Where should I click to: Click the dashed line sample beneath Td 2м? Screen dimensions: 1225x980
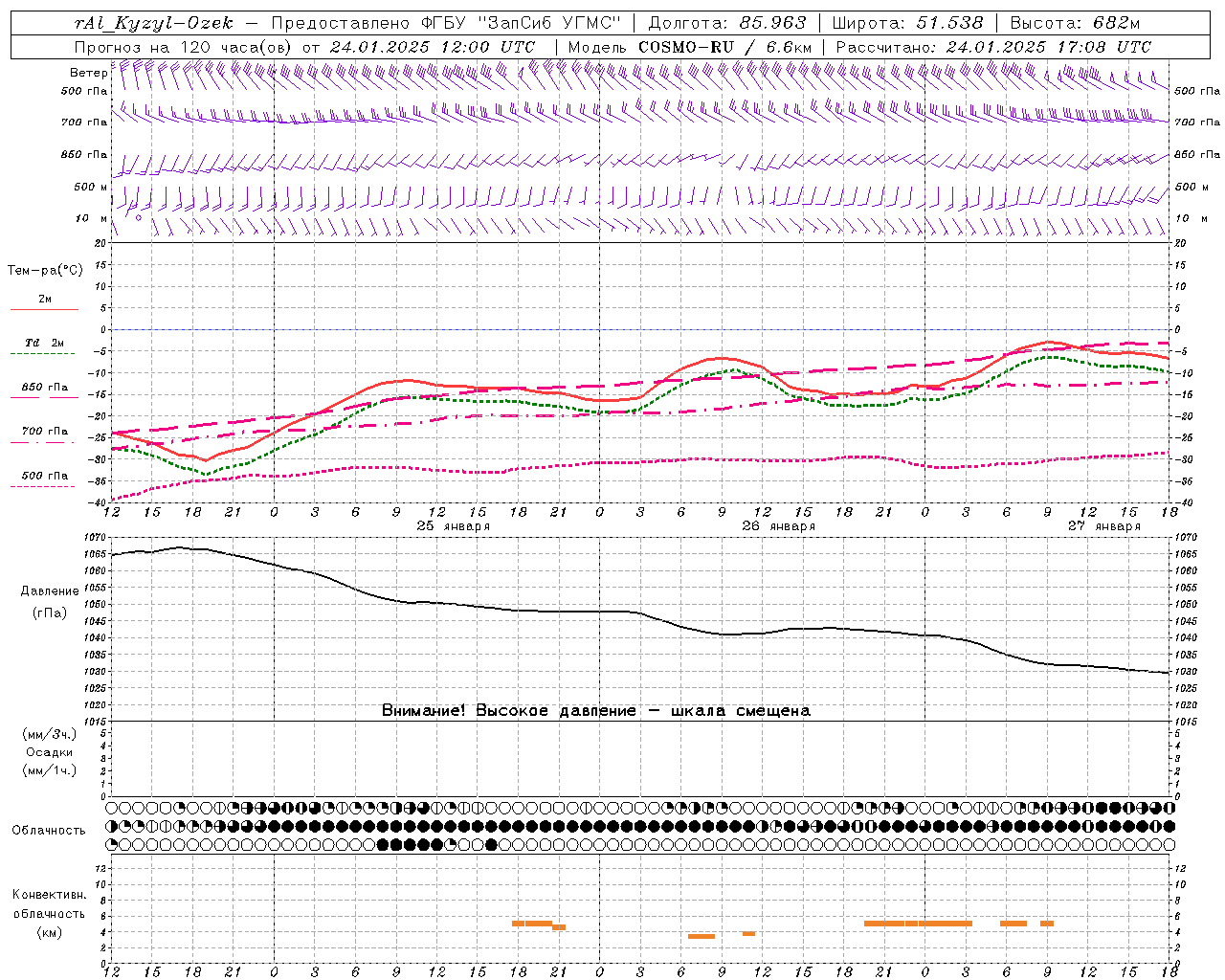(x=44, y=354)
